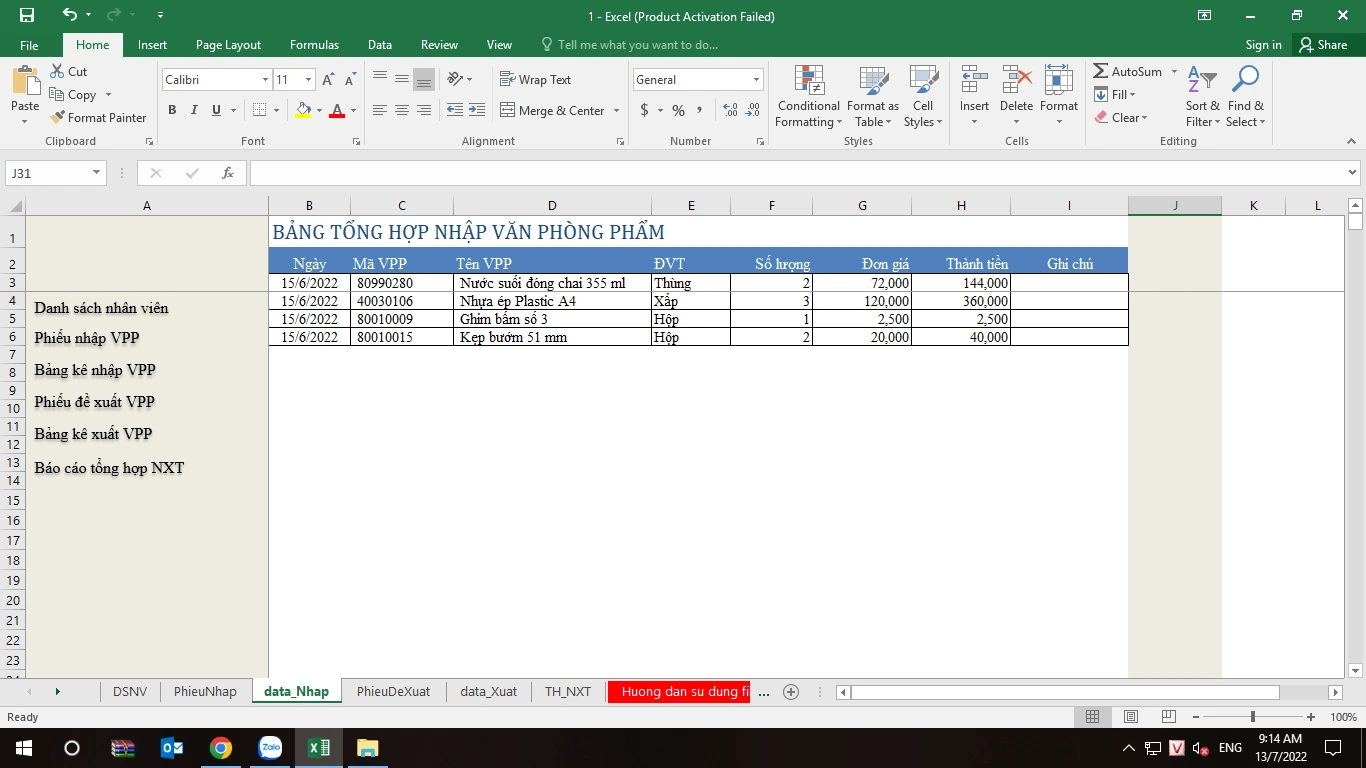Switch to the PhieuNhap sheet tab
Image resolution: width=1366 pixels, height=768 pixels.
tap(205, 691)
